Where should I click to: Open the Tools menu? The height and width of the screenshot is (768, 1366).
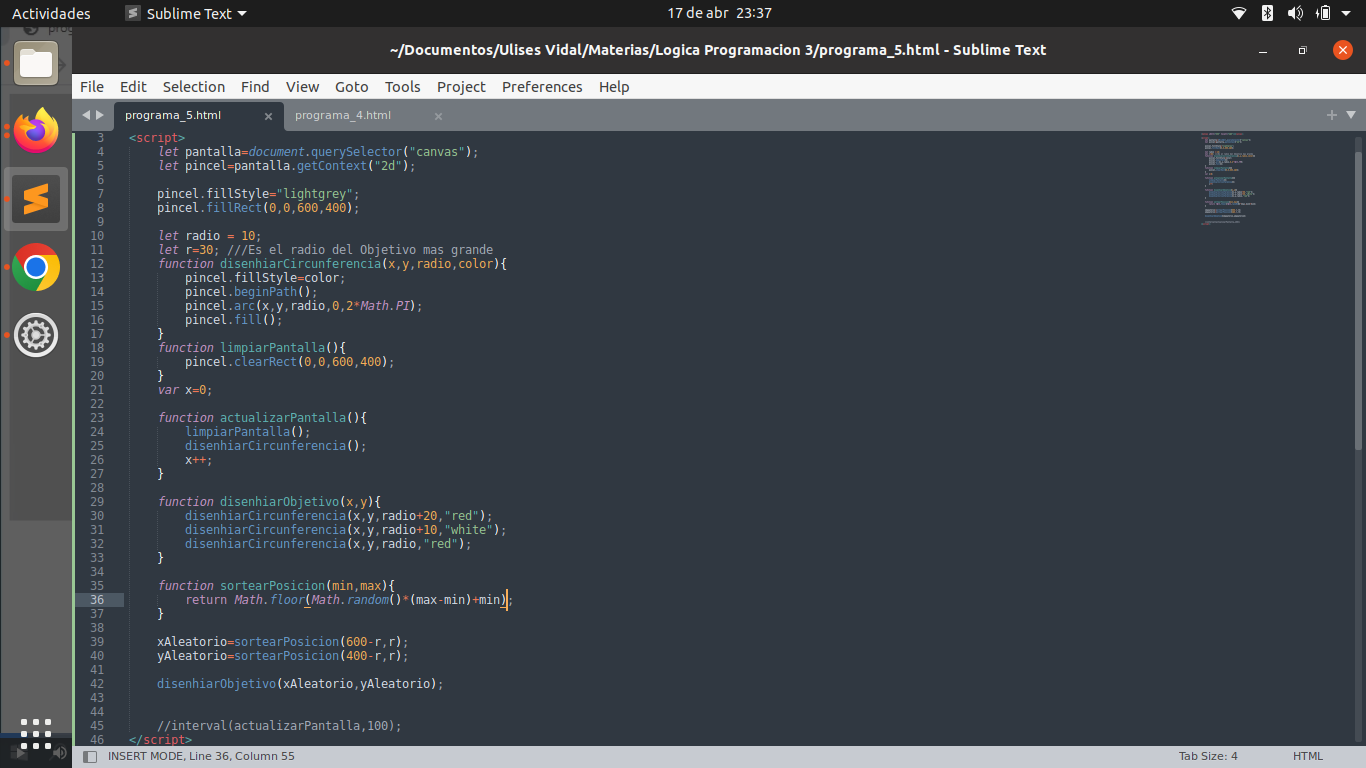click(x=403, y=87)
